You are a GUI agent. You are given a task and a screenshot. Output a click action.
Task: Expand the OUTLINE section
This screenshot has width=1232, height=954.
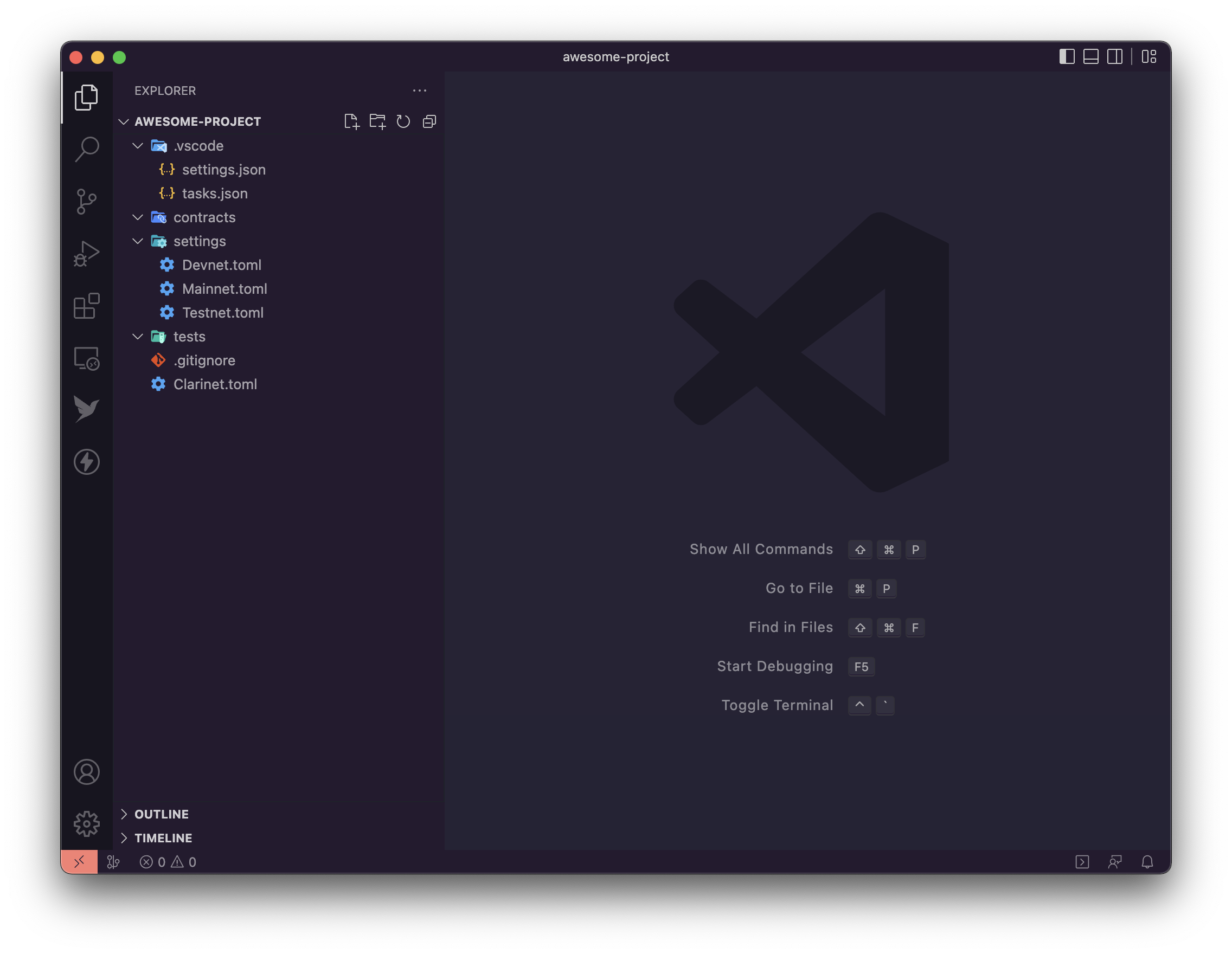tap(162, 814)
